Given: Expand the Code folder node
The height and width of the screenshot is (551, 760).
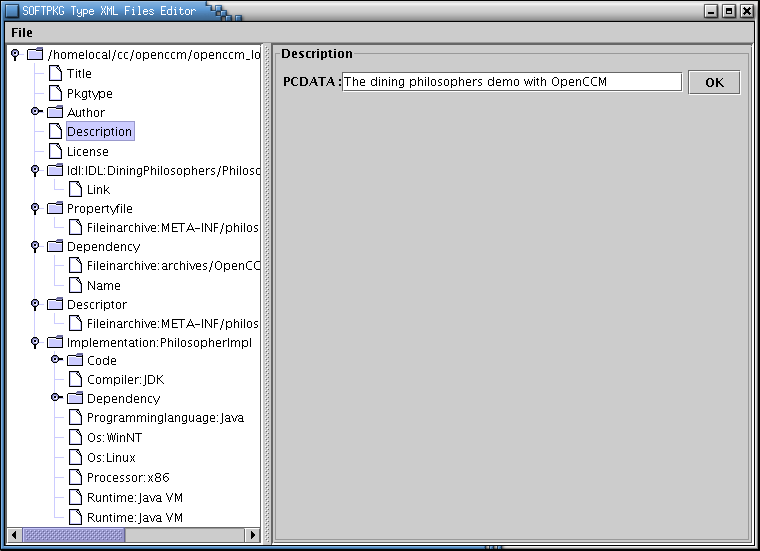Looking at the screenshot, I should coord(56,360).
